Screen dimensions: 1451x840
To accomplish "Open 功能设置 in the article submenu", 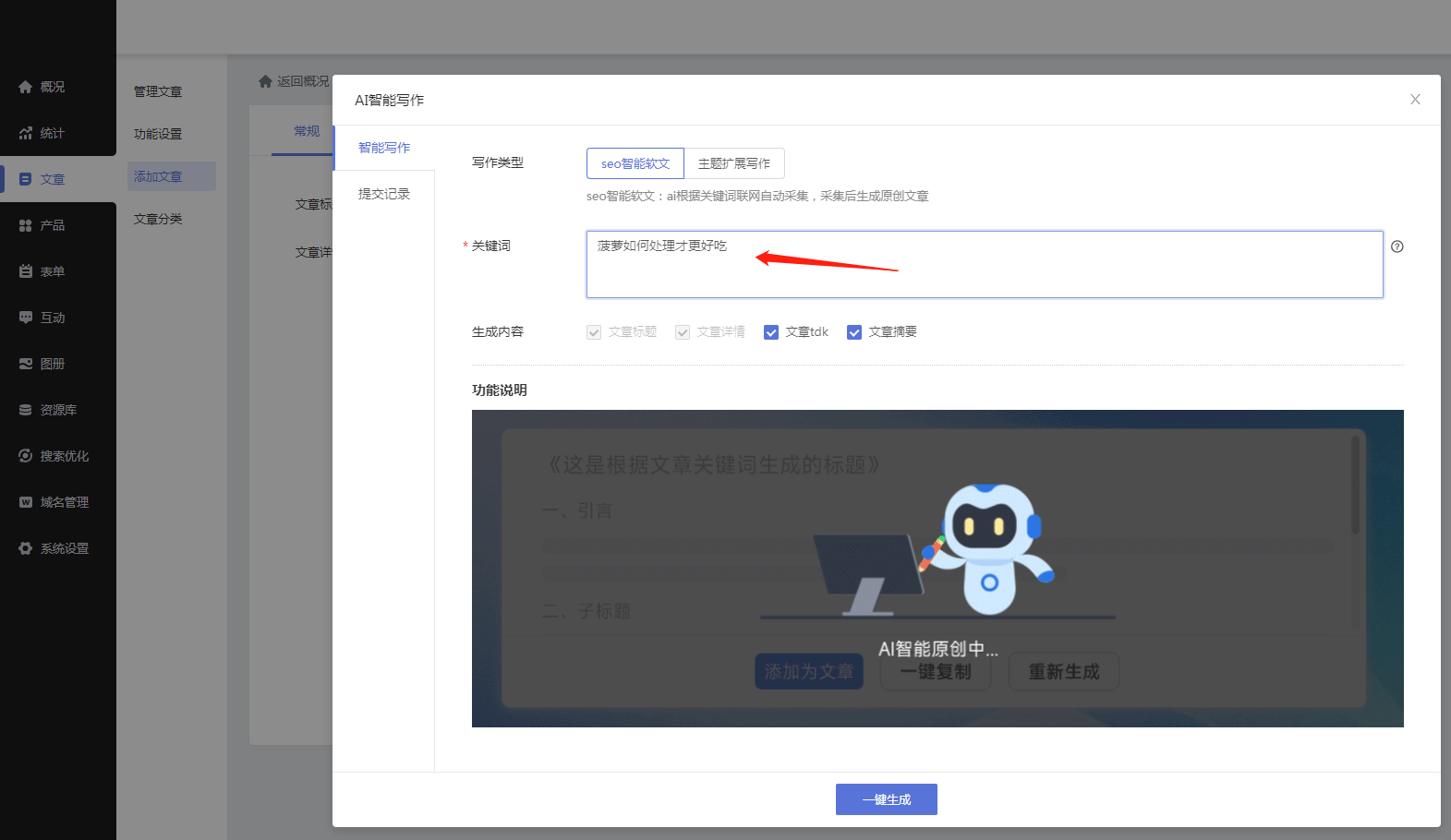I will point(158,134).
